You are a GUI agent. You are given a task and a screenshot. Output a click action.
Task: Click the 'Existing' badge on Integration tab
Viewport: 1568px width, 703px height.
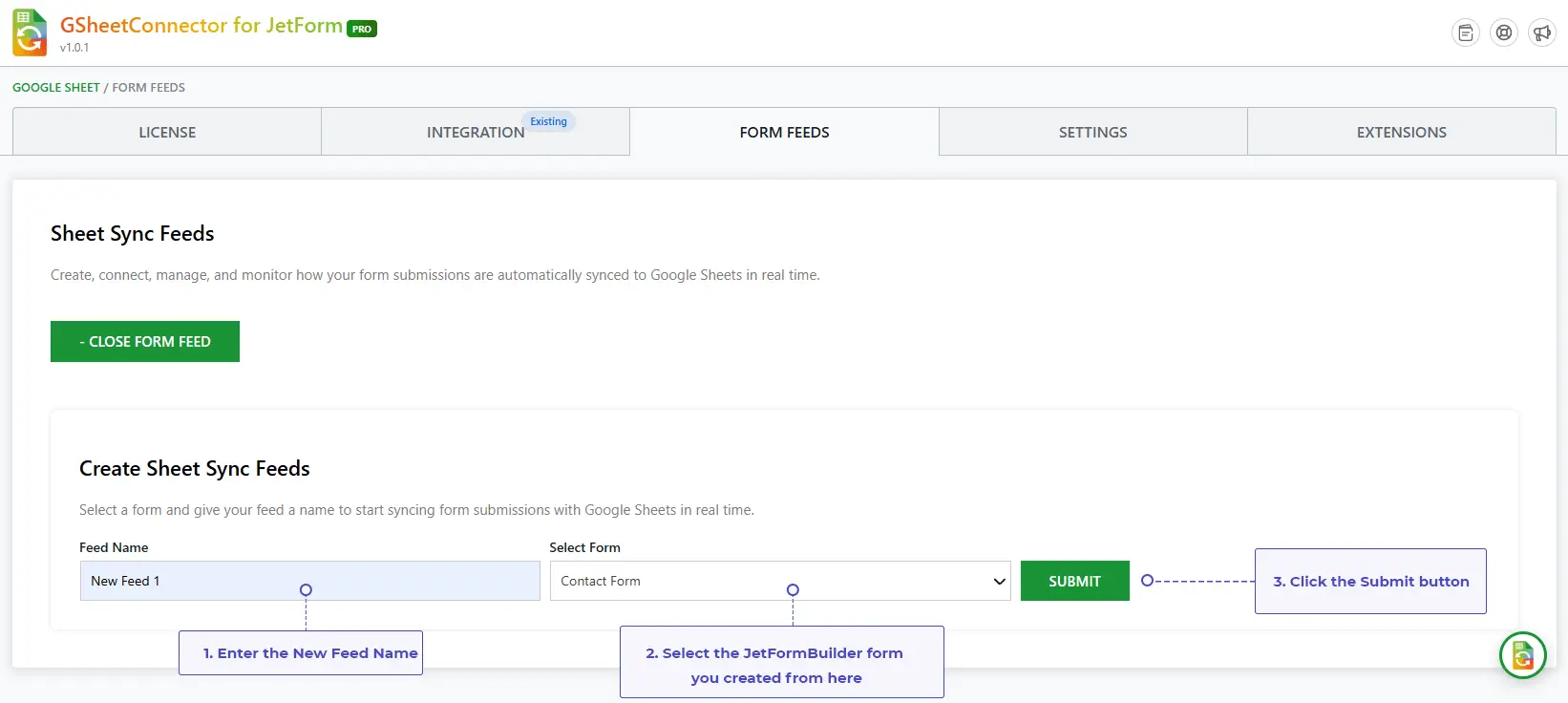548,121
